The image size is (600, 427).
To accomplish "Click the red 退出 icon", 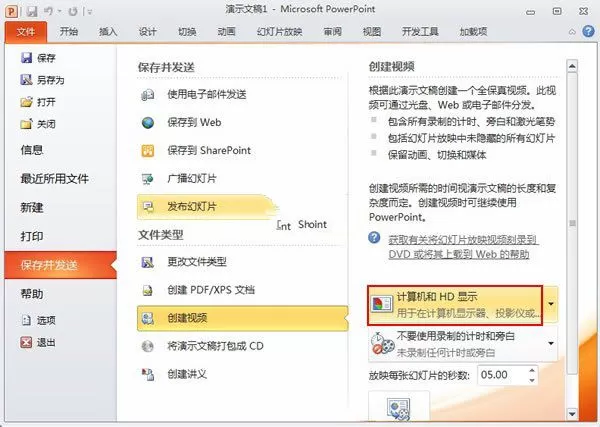I will 26,342.
